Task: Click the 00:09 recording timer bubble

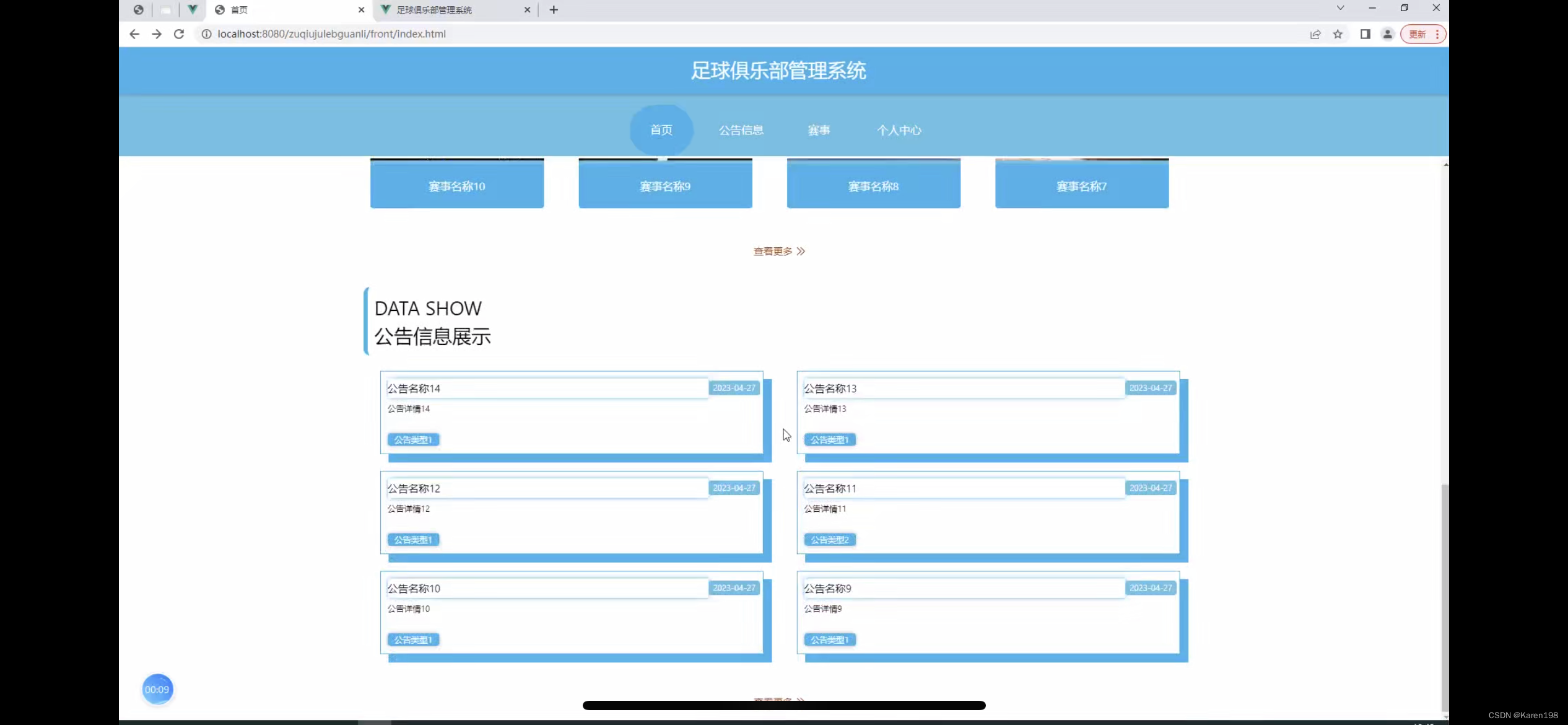Action: coord(157,689)
